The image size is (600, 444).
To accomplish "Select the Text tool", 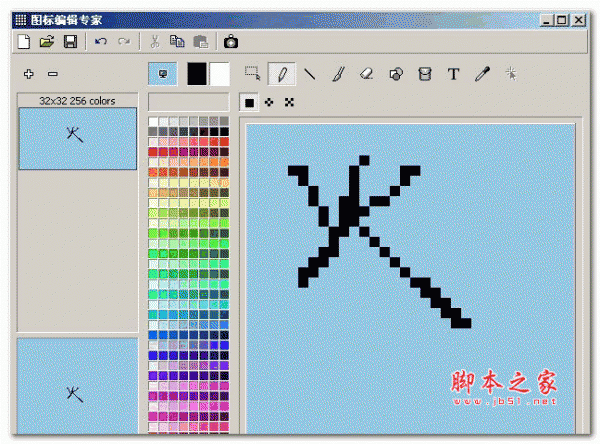I will (x=453, y=73).
